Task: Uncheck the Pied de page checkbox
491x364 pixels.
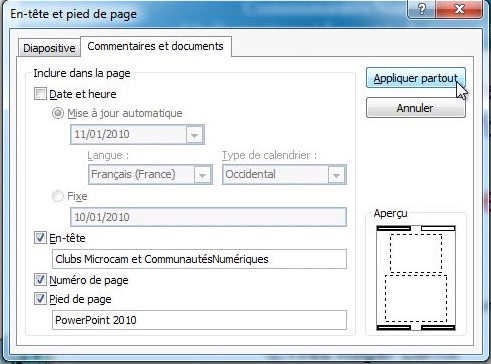Action: 40,299
